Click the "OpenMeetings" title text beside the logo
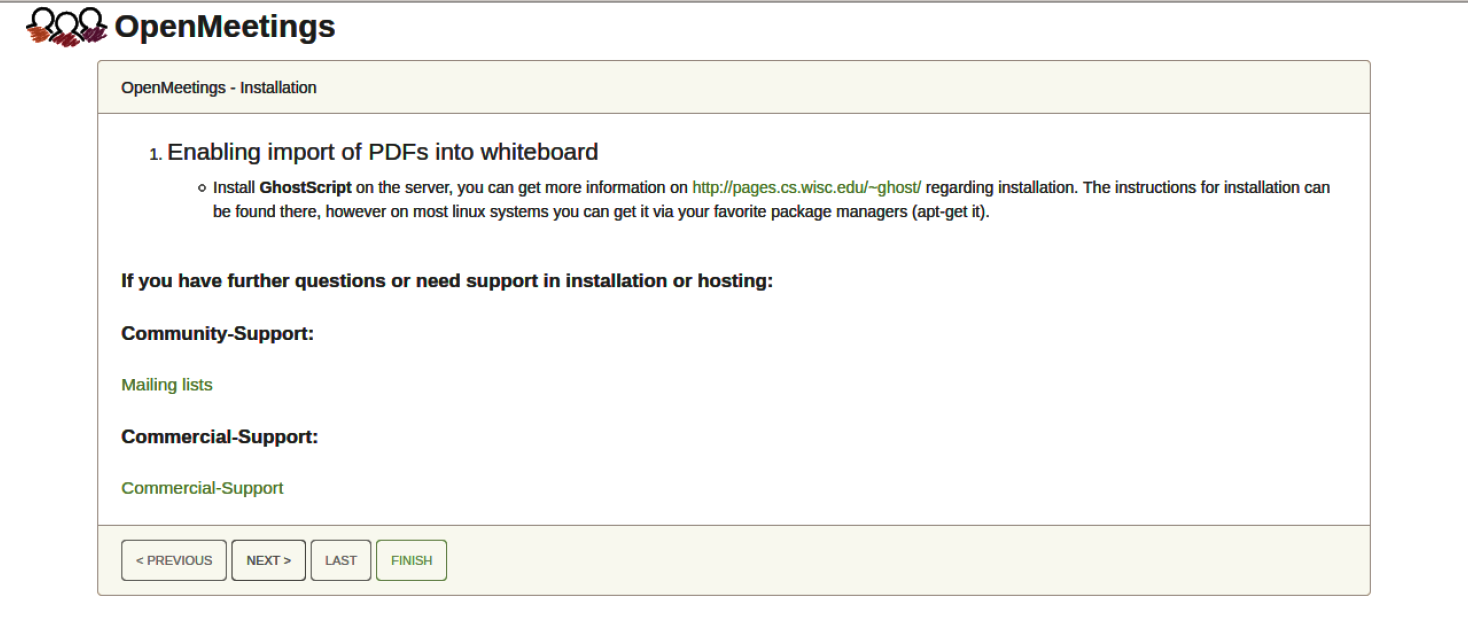Image resolution: width=1468 pixels, height=628 pixels. click(x=224, y=27)
